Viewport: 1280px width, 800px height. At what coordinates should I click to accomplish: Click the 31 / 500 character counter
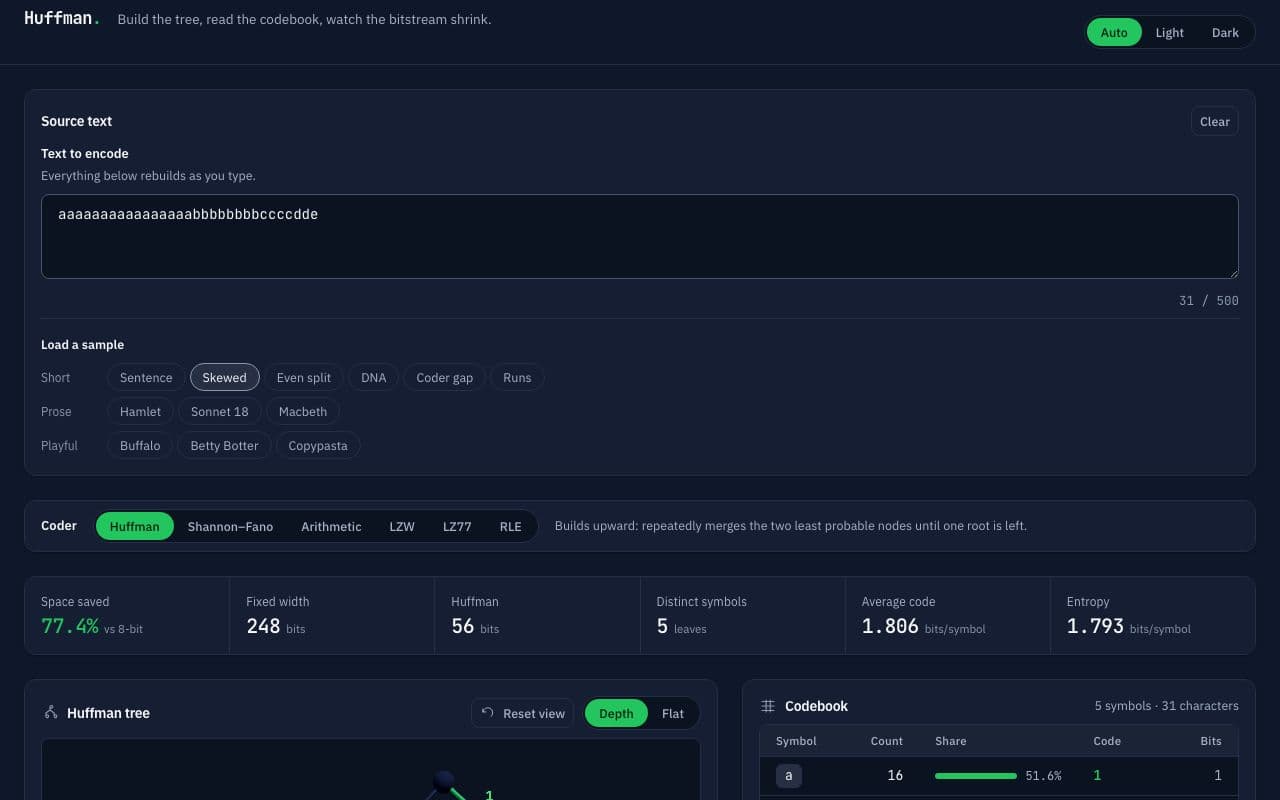tap(1209, 300)
